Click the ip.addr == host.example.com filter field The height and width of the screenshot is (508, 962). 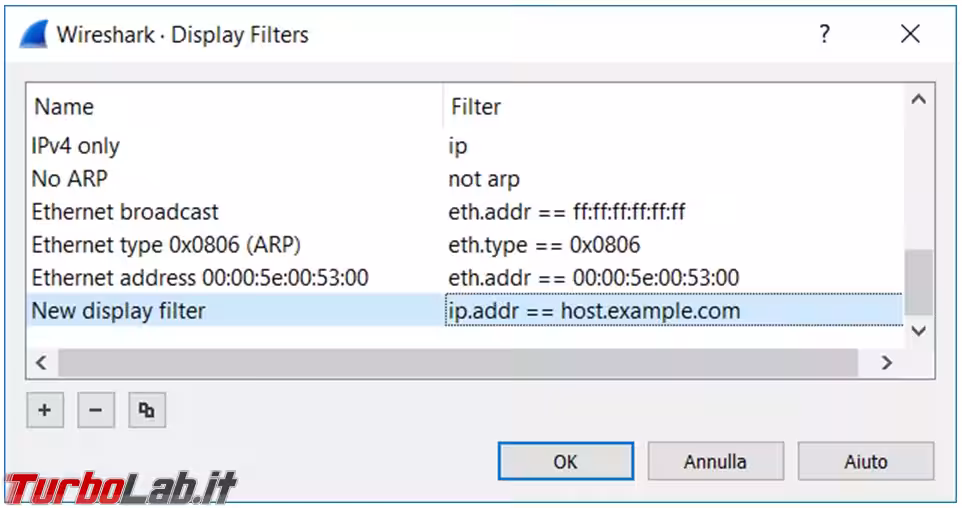point(670,311)
